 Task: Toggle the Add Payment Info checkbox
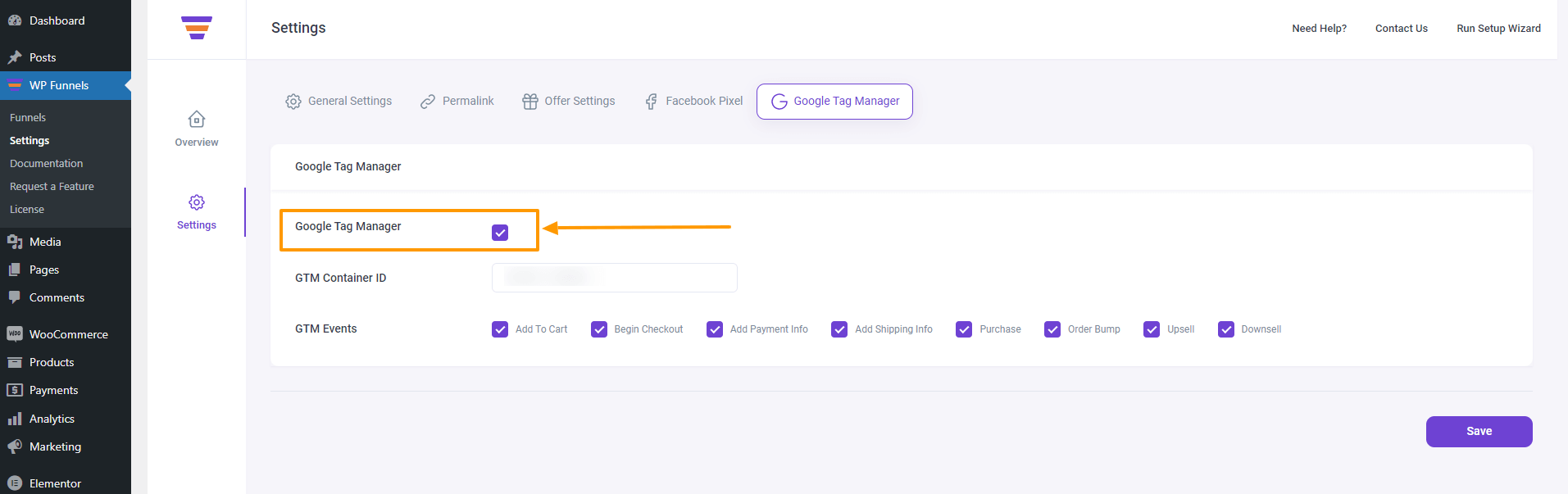[x=715, y=329]
